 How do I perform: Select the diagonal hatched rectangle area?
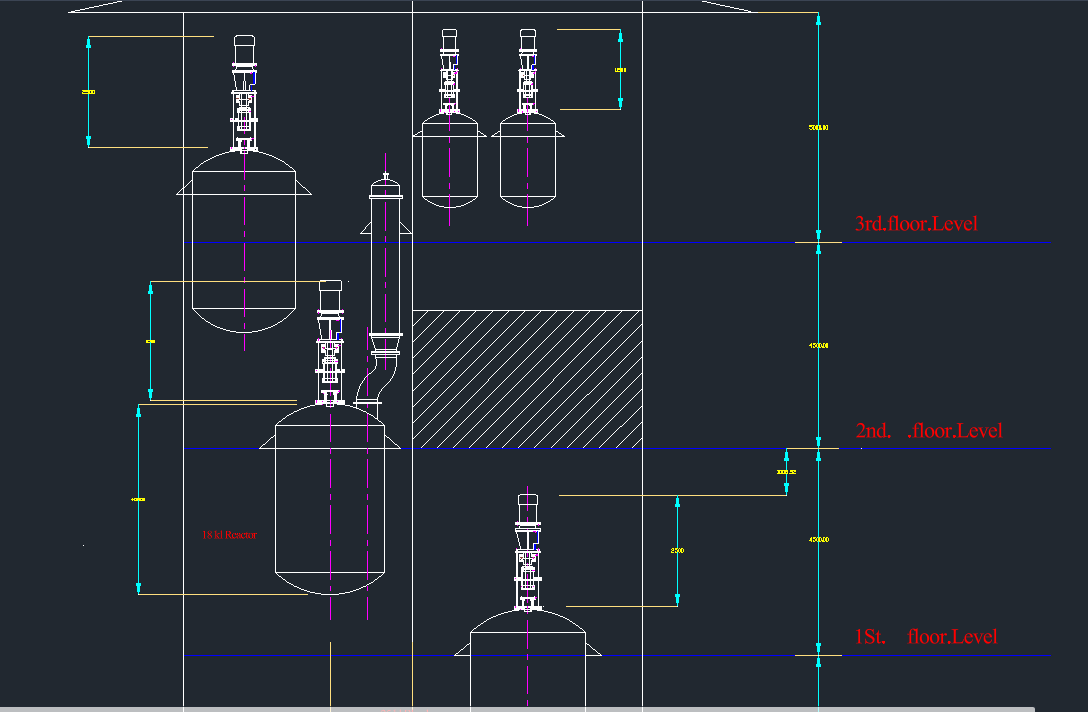click(527, 378)
